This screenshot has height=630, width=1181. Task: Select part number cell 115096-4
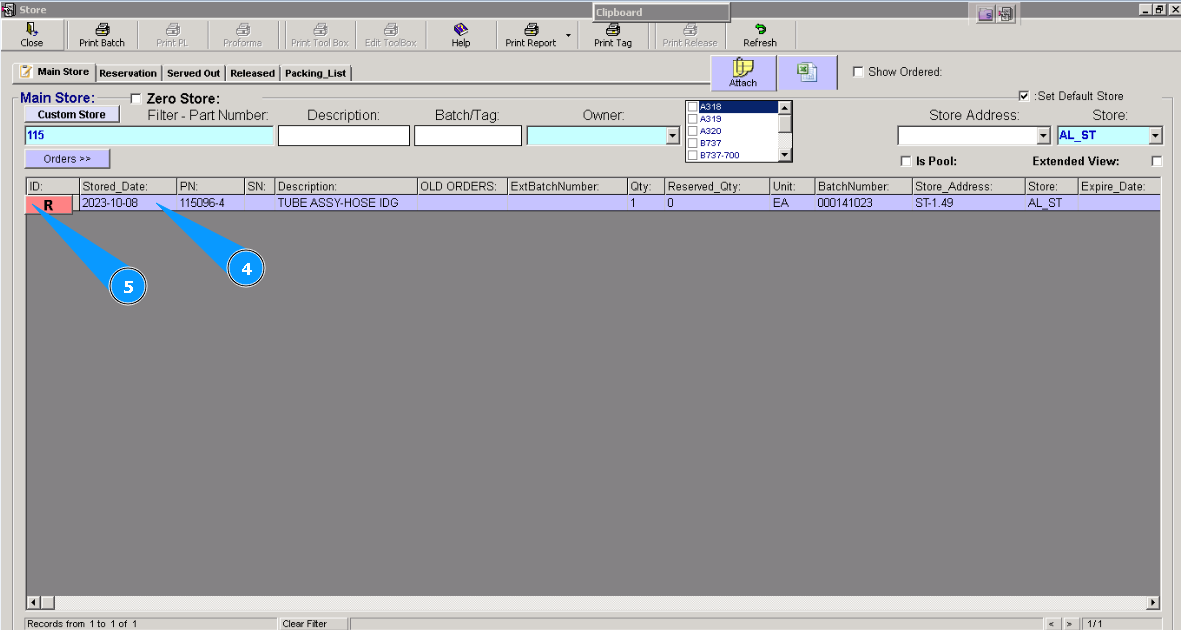click(211, 203)
